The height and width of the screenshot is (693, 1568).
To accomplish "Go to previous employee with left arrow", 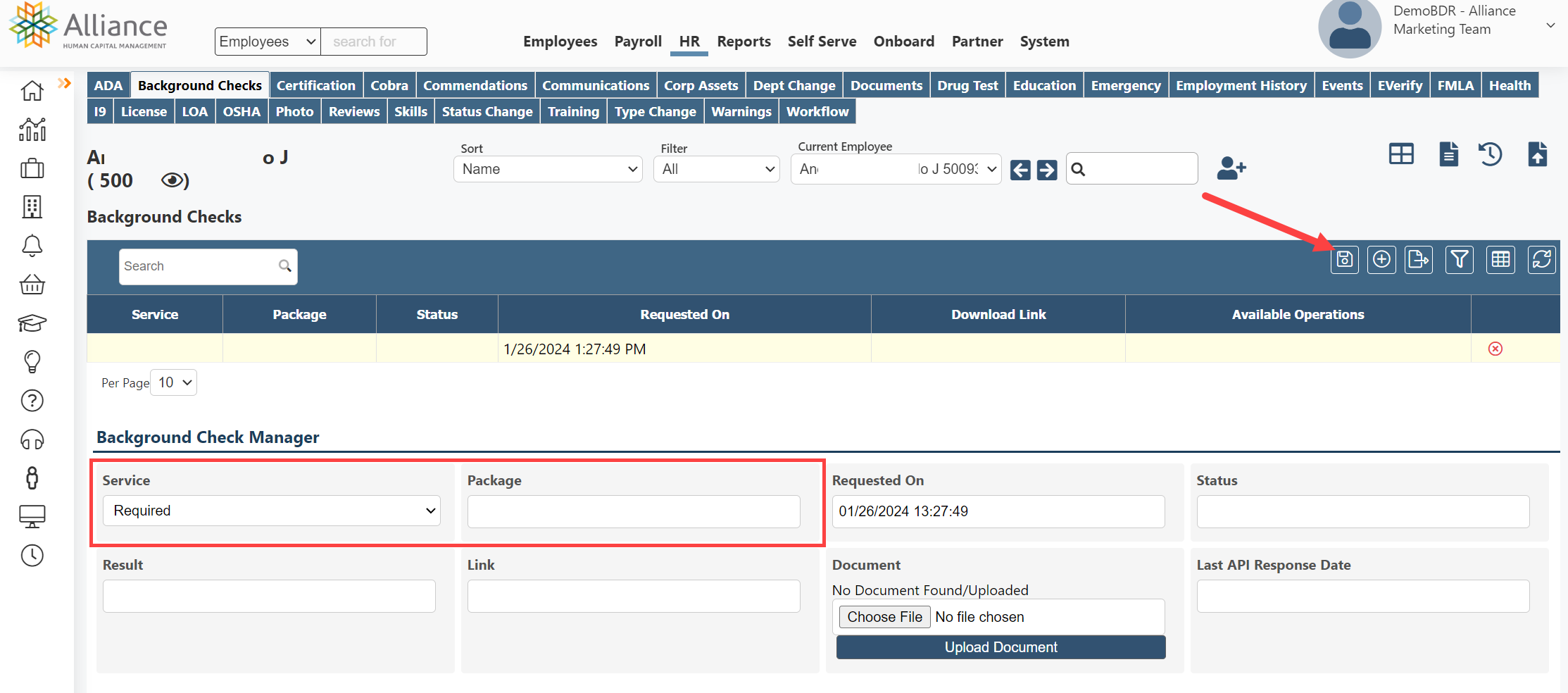I will point(1020,170).
